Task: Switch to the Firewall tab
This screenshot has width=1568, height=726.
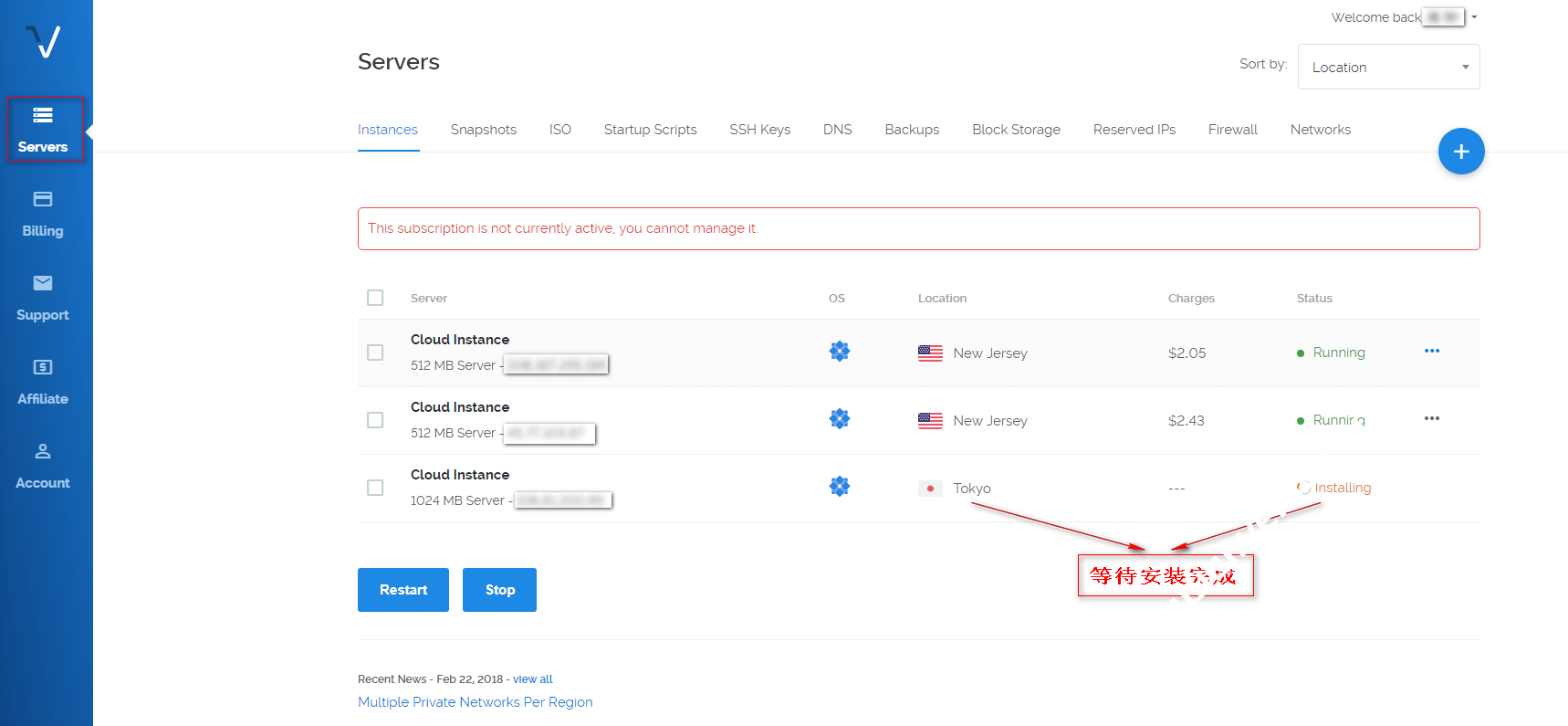Action: coord(1232,130)
